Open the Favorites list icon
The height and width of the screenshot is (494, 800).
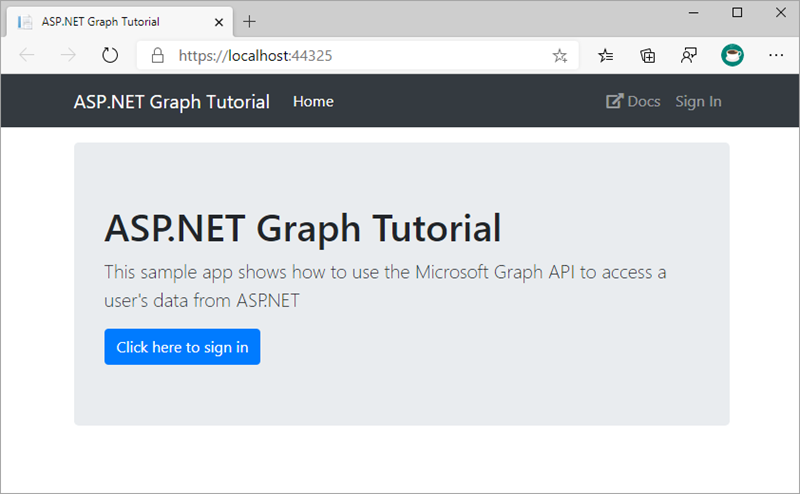click(606, 55)
